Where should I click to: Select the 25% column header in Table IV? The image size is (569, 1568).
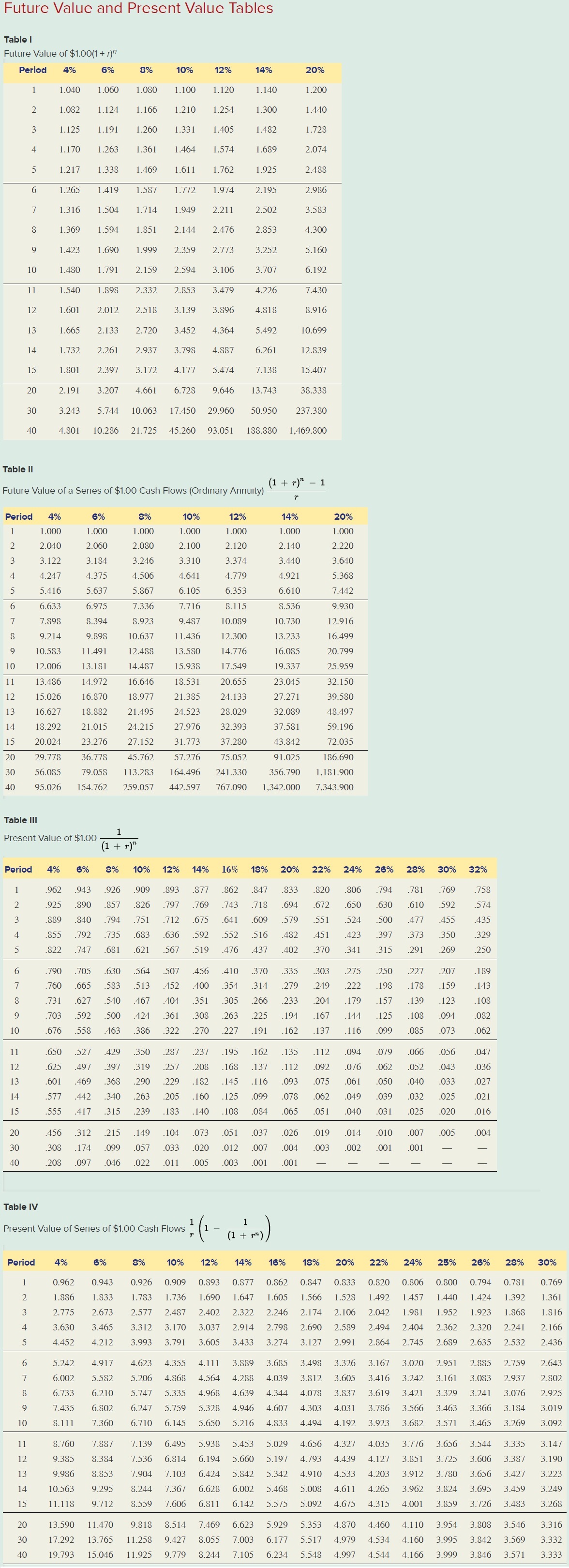pos(447,1263)
